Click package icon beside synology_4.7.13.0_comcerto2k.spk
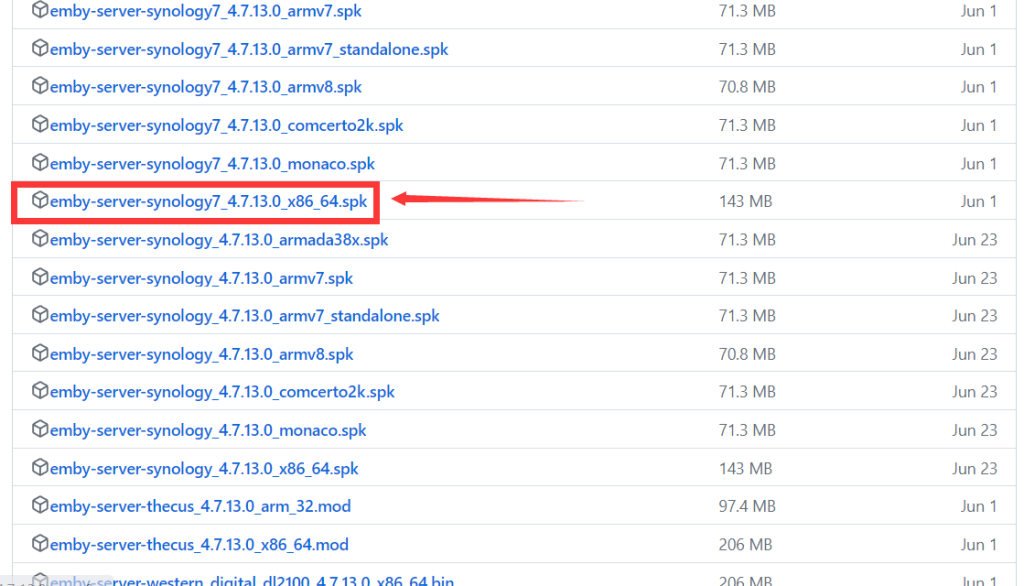Viewport: 1024px width, 586px height. [40, 391]
